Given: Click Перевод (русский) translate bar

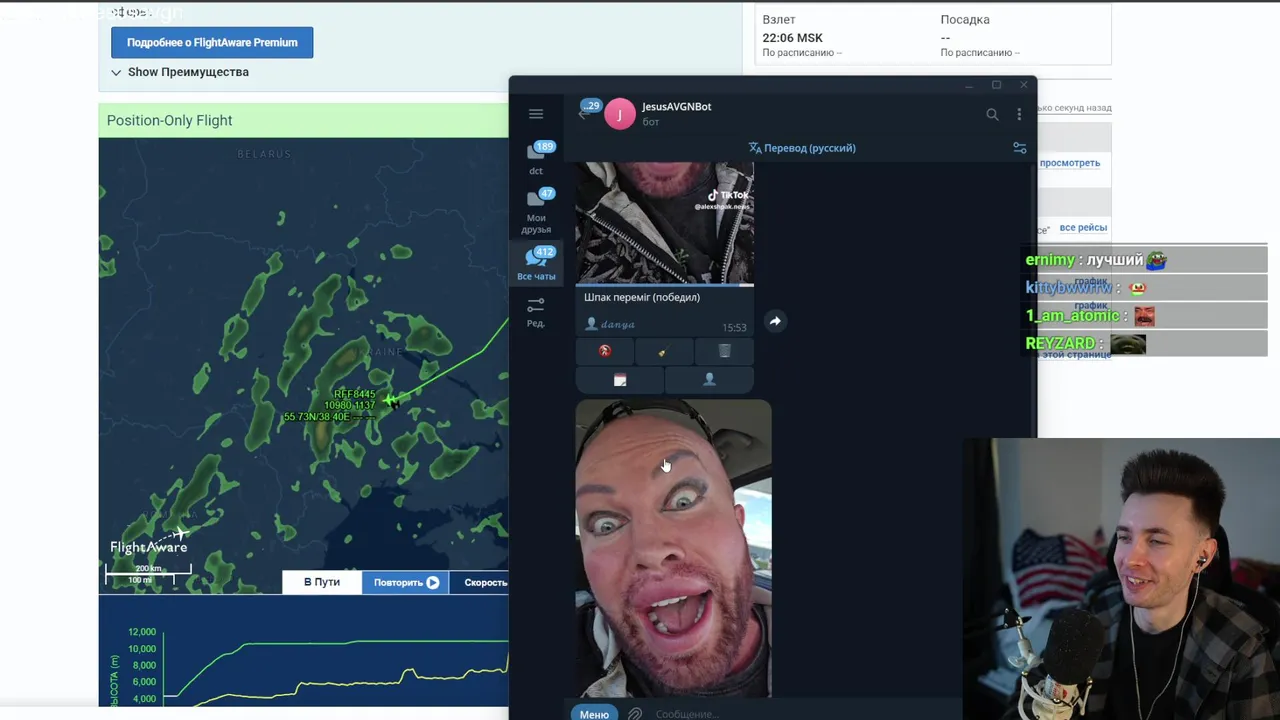Looking at the screenshot, I should [802, 148].
